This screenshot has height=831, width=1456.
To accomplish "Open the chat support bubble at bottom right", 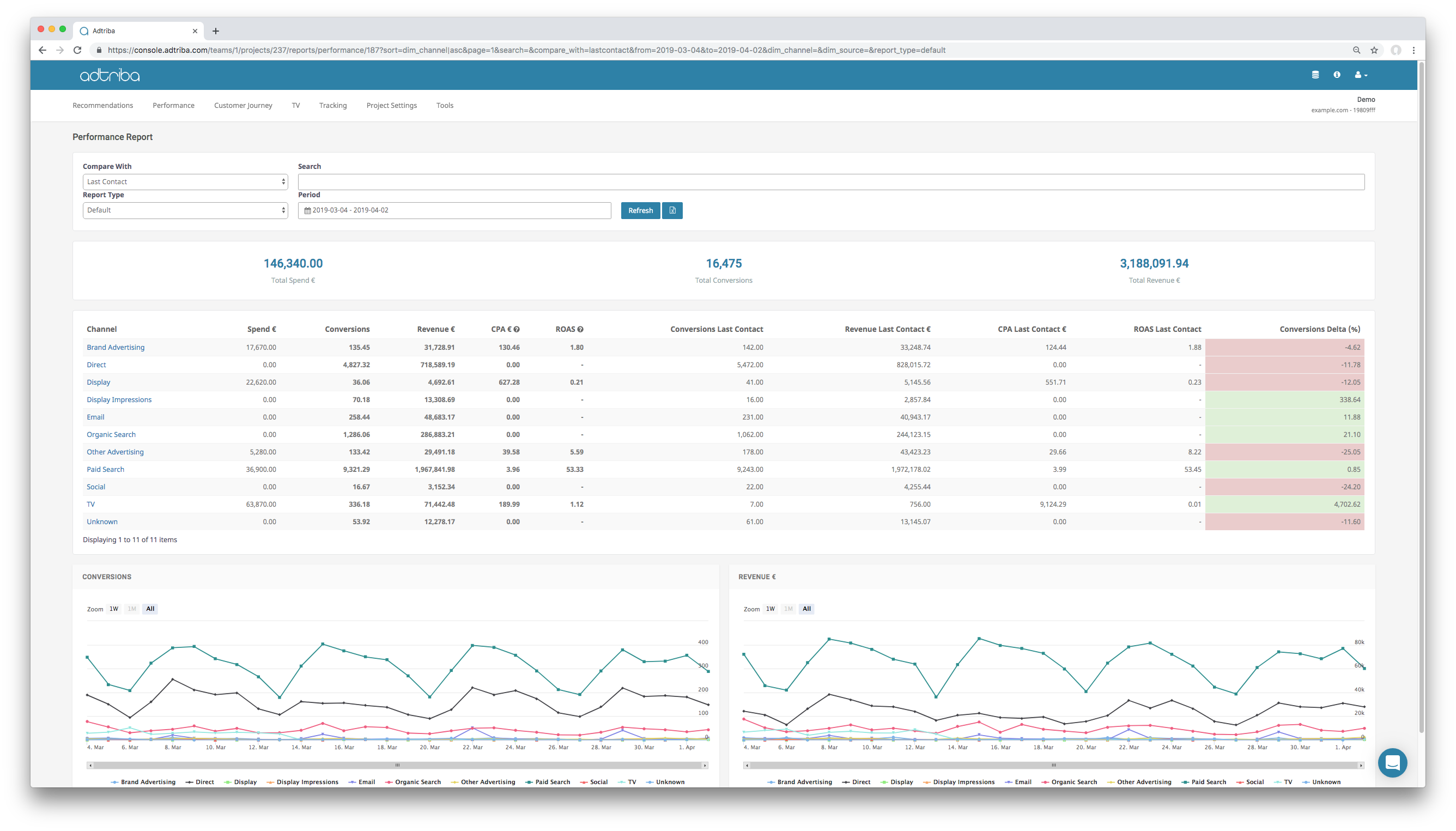I will point(1393,762).
